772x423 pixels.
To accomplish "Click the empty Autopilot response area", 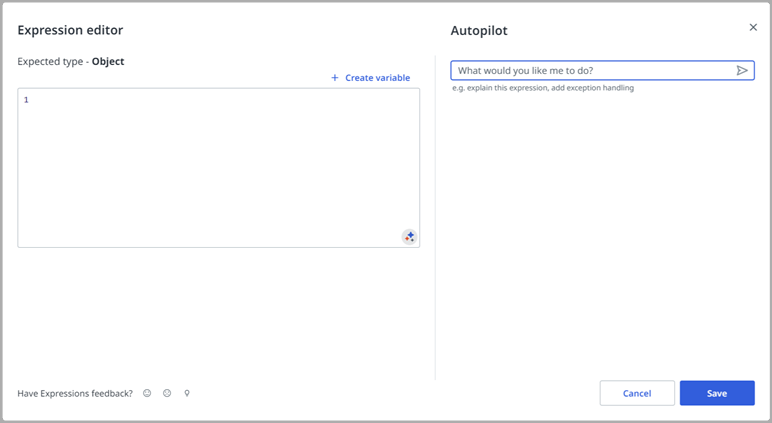I will 600,230.
